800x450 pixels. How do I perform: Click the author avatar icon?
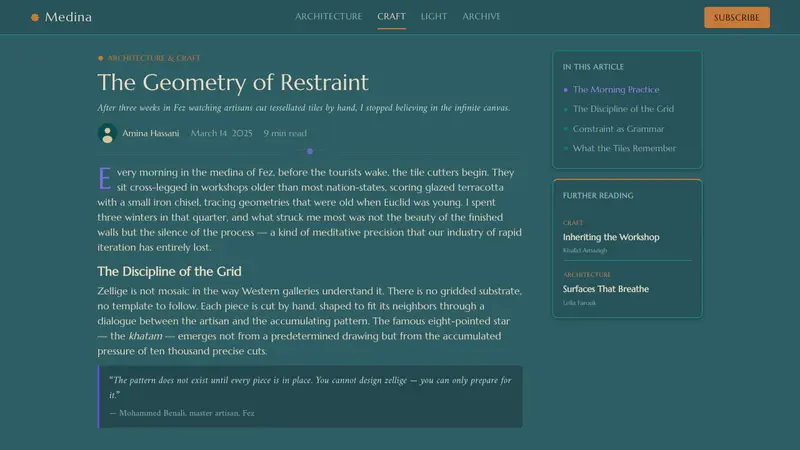coord(107,133)
